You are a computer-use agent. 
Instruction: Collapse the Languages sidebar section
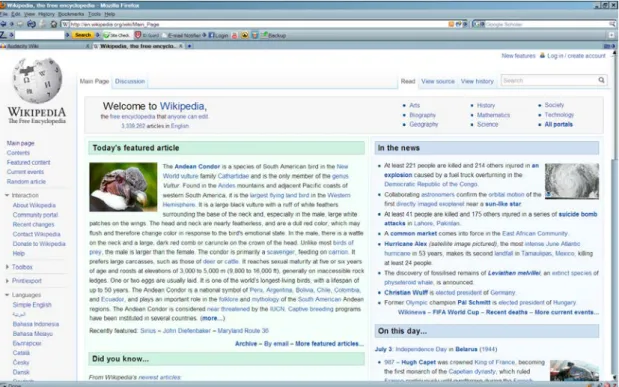(23, 295)
